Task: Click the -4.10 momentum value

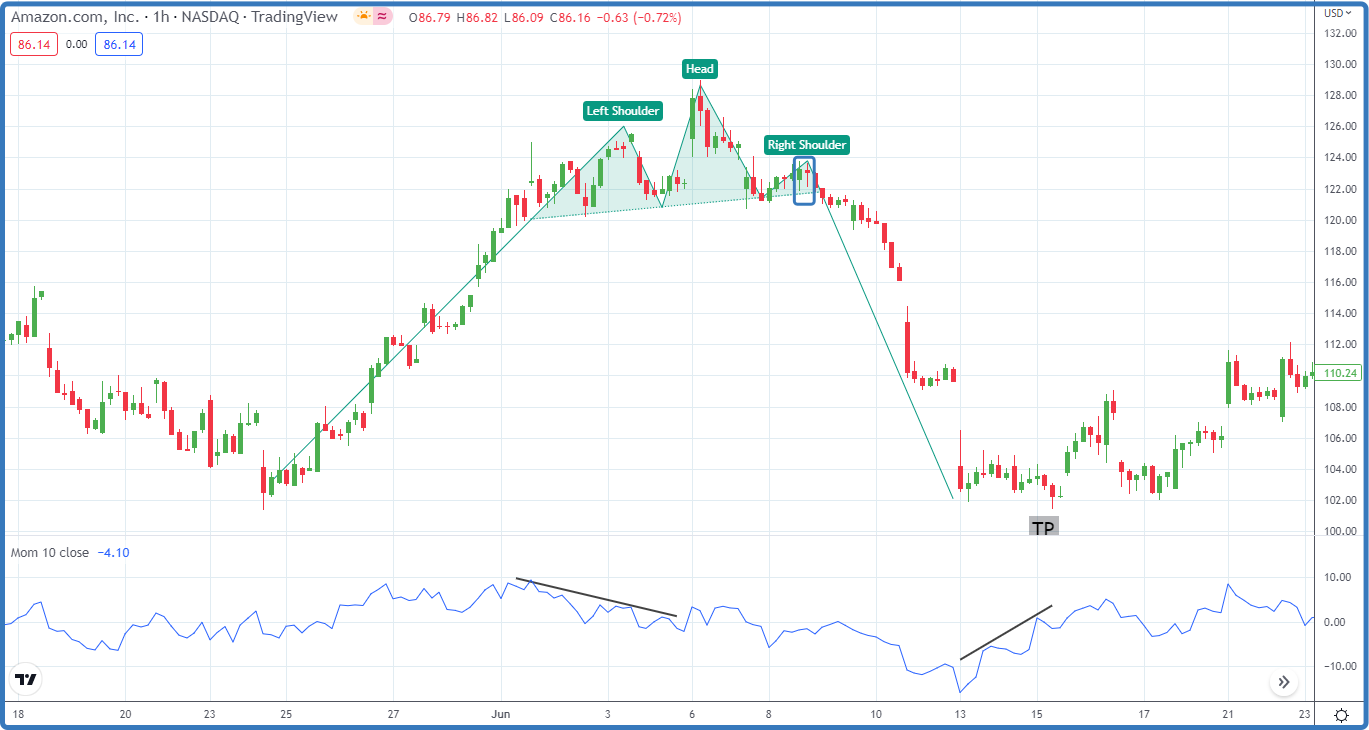Action: [113, 552]
